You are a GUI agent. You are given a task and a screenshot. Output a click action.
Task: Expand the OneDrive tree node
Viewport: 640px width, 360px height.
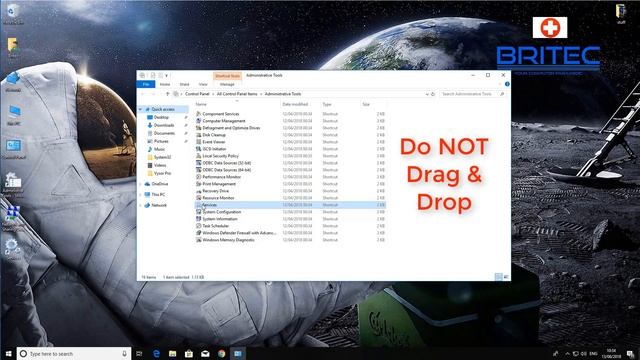point(140,184)
